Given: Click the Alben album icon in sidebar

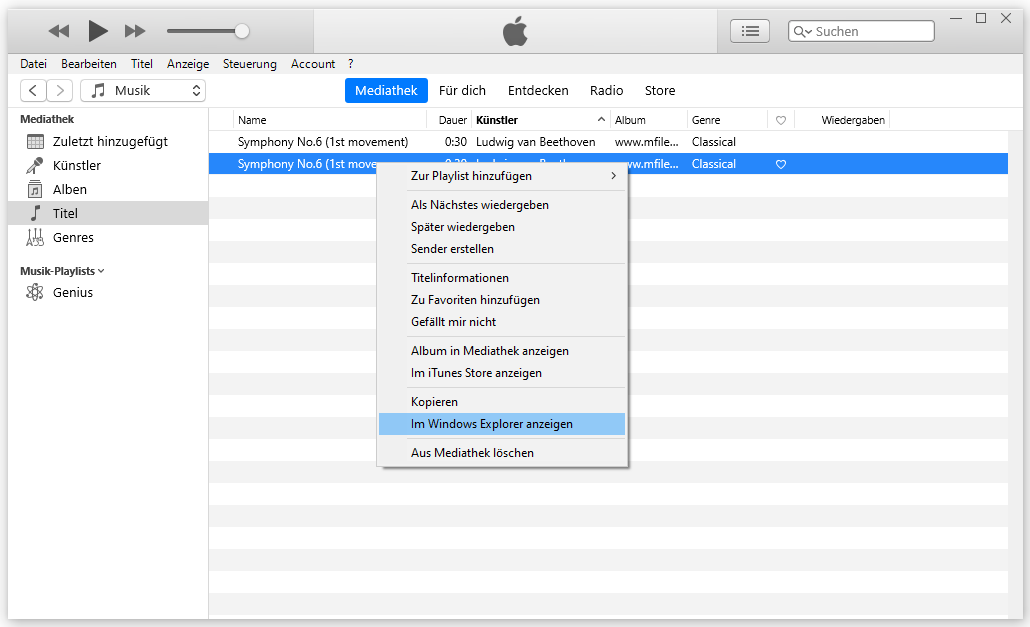Looking at the screenshot, I should 35,190.
